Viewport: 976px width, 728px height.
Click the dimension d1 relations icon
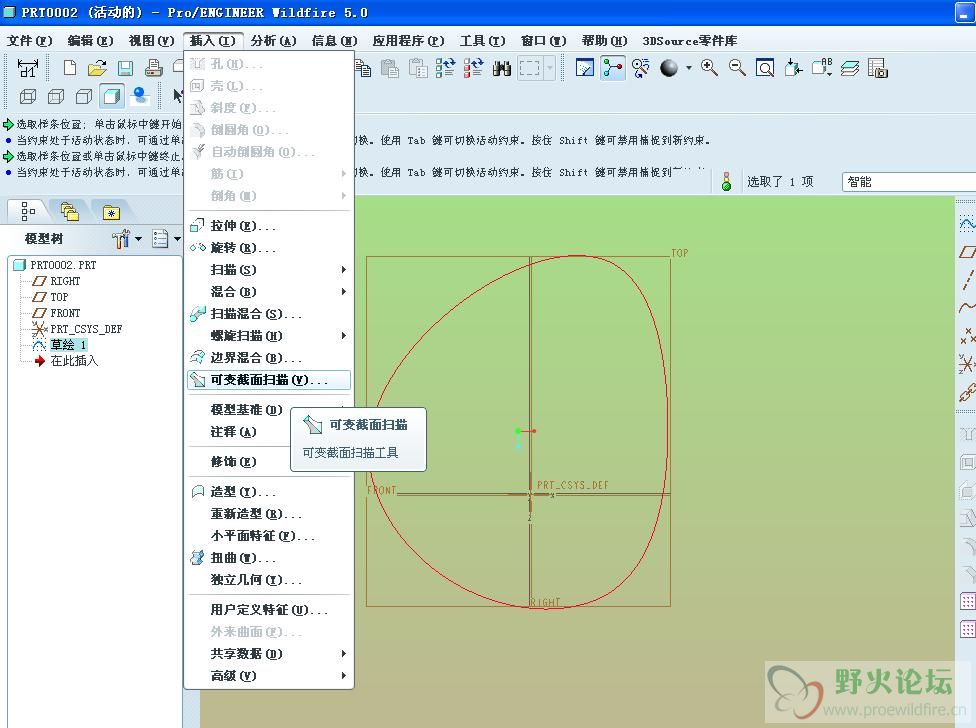point(27,68)
